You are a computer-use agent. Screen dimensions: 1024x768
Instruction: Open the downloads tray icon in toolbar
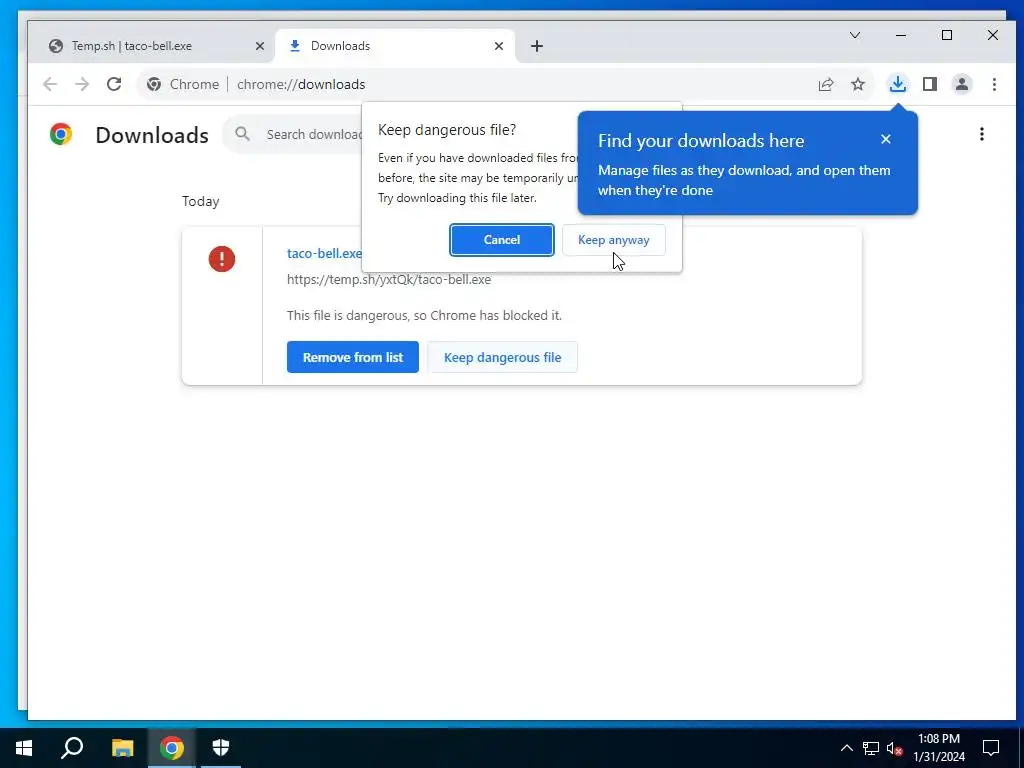pyautogui.click(x=898, y=84)
